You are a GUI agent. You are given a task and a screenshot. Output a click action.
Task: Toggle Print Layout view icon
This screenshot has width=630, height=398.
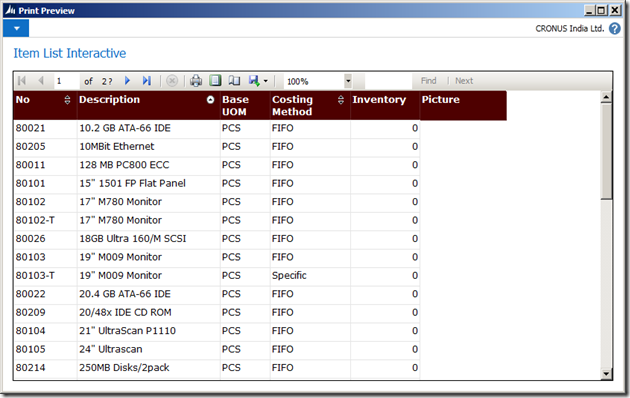215,81
